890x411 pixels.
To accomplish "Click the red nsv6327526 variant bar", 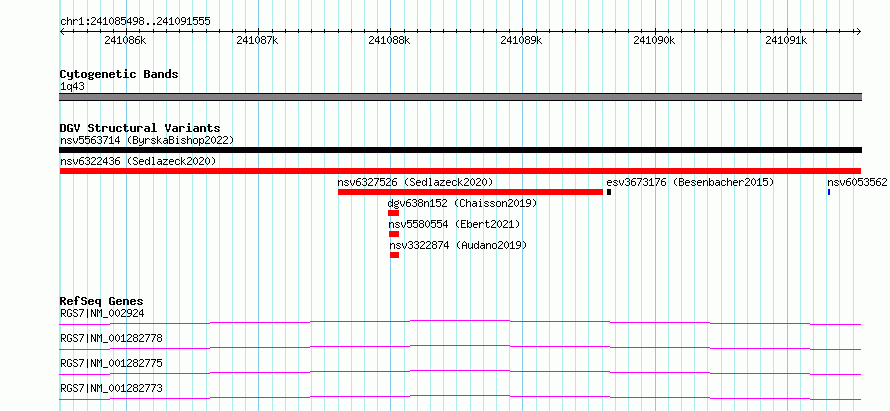I will pos(470,192).
